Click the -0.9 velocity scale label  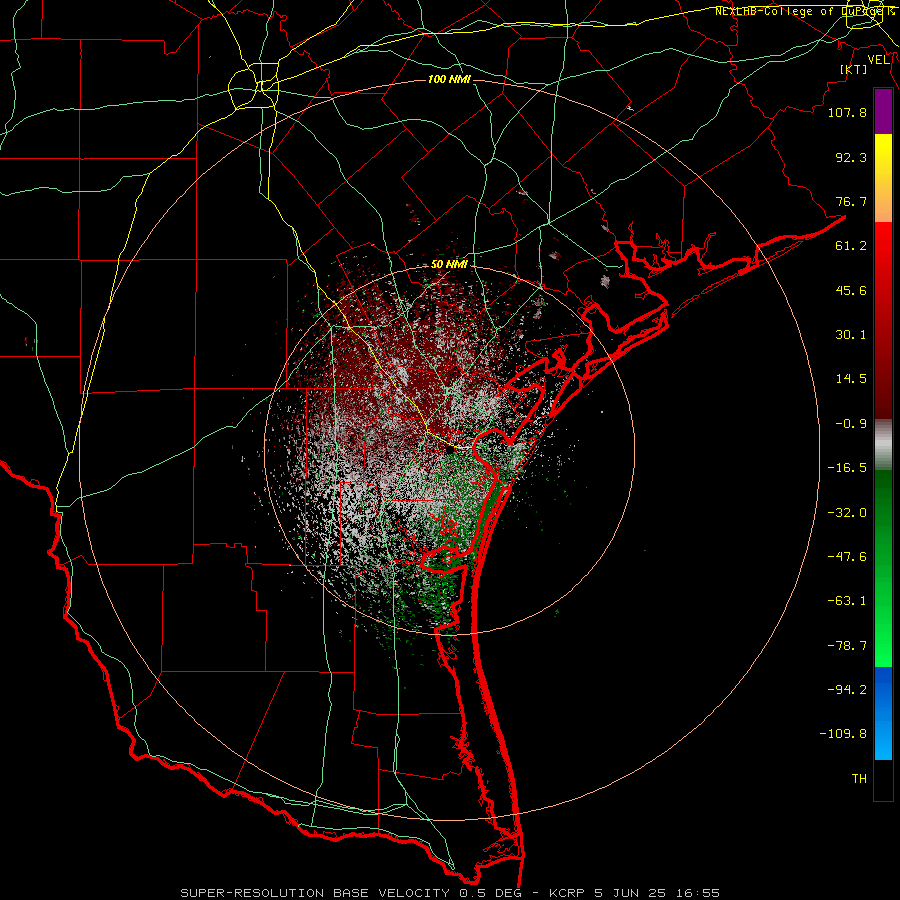click(x=851, y=424)
